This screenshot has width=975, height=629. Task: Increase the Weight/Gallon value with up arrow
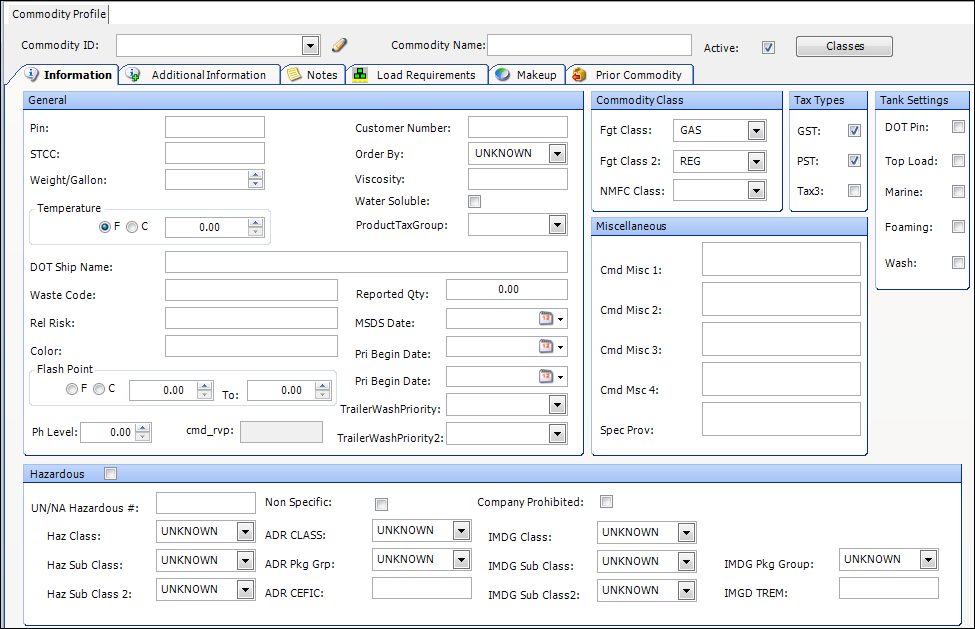pos(256,175)
